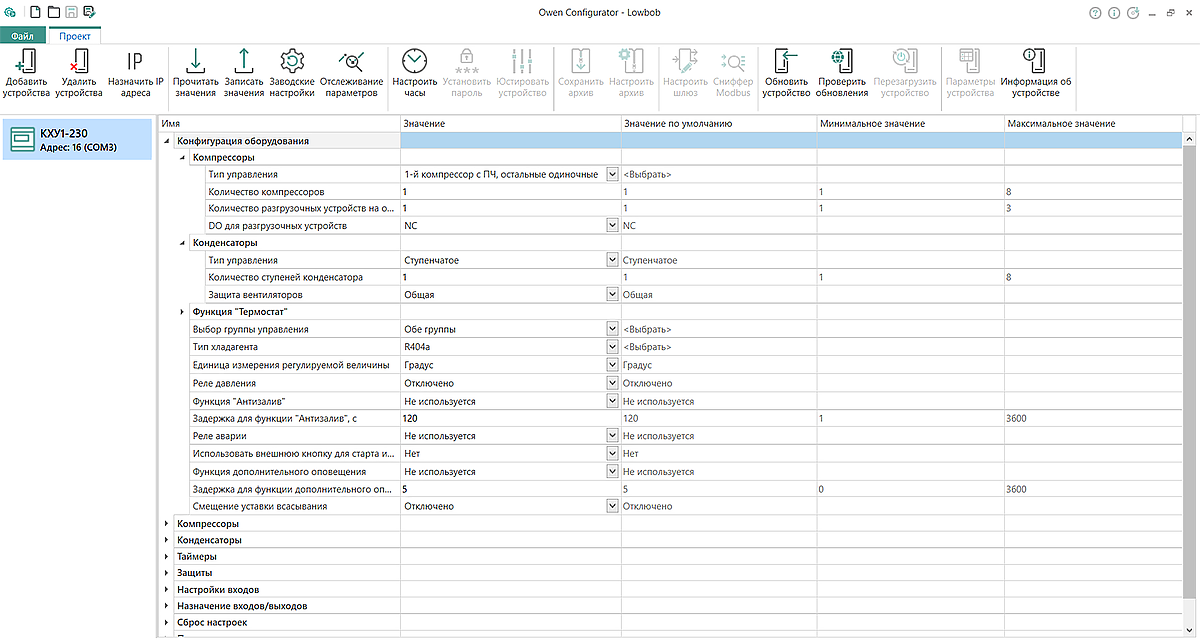The height and width of the screenshot is (640, 1200).
Task: Click the save-as edit icon
Action: coord(89,12)
